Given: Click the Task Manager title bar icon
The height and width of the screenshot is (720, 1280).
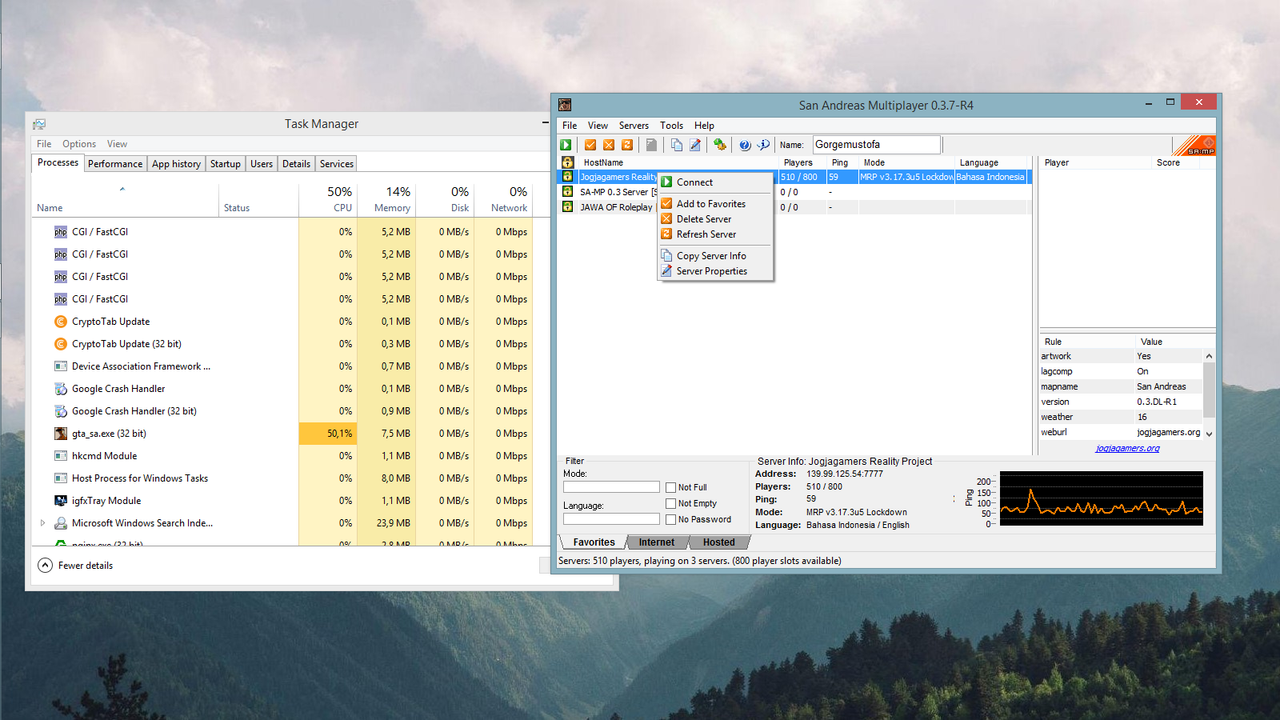Looking at the screenshot, I should [x=39, y=124].
